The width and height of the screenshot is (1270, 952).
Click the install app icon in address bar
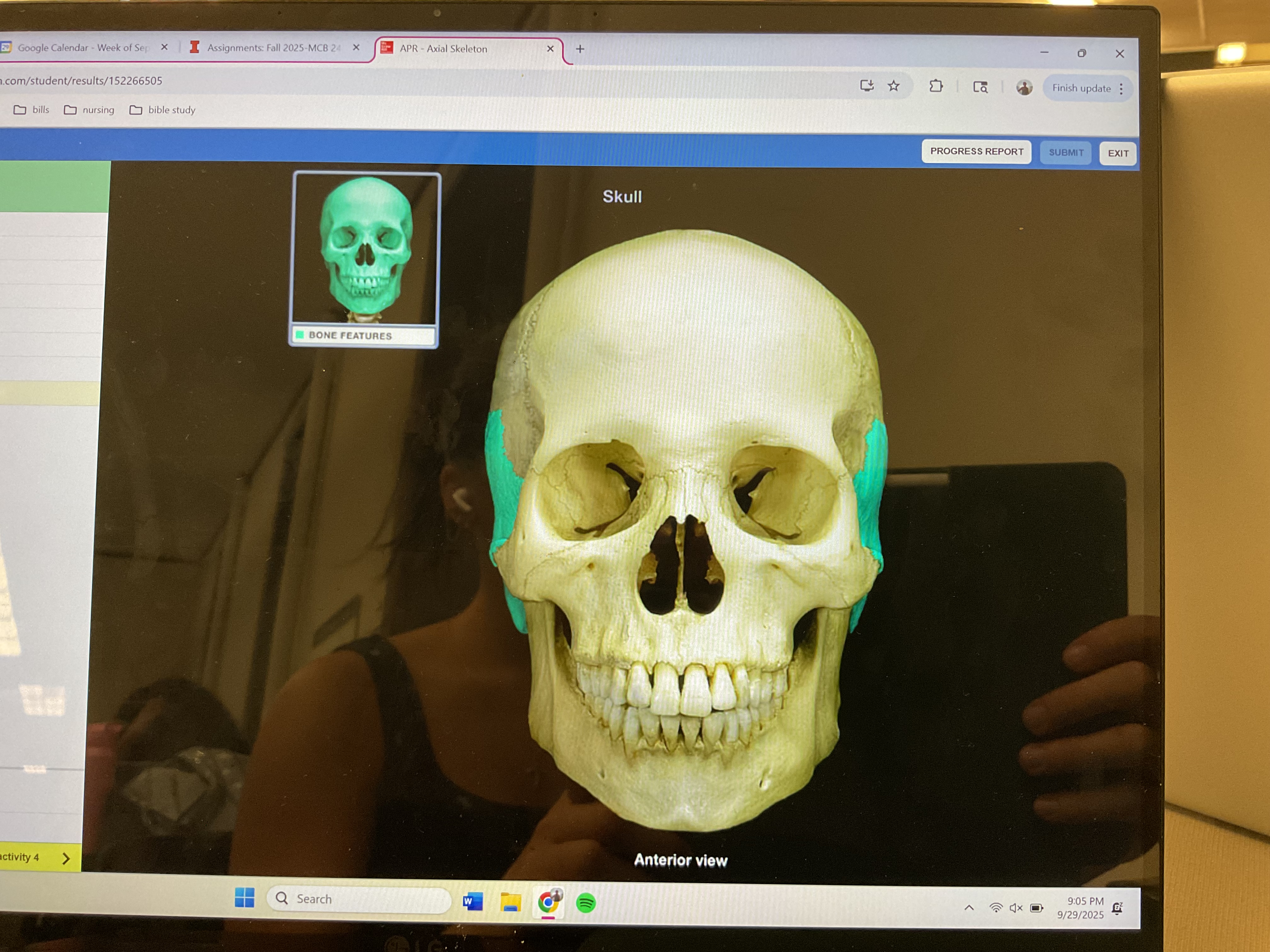pyautogui.click(x=867, y=86)
